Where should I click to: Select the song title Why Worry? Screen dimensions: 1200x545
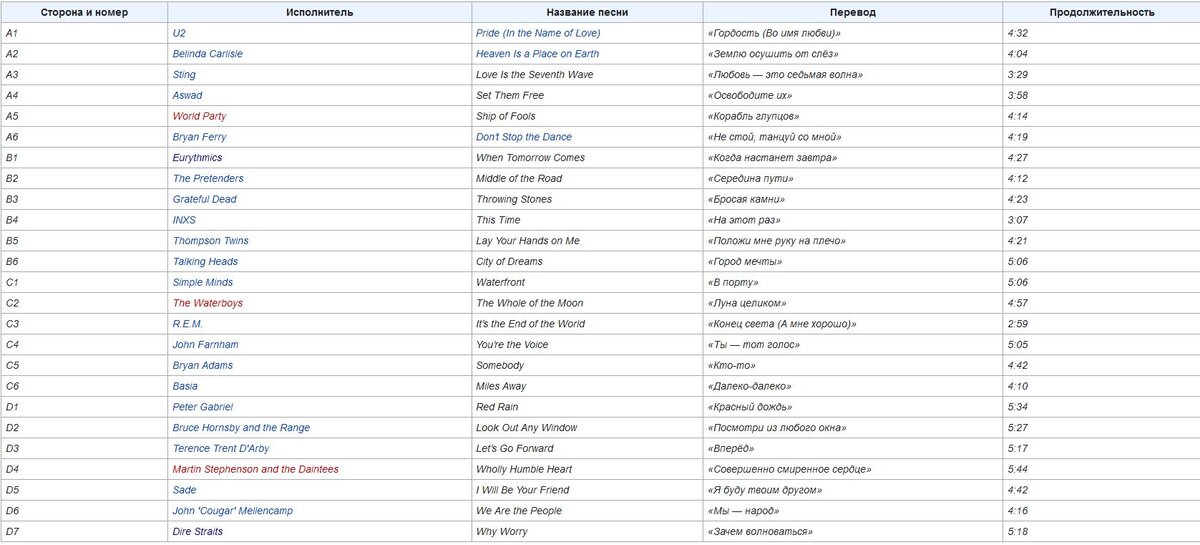tap(502, 531)
